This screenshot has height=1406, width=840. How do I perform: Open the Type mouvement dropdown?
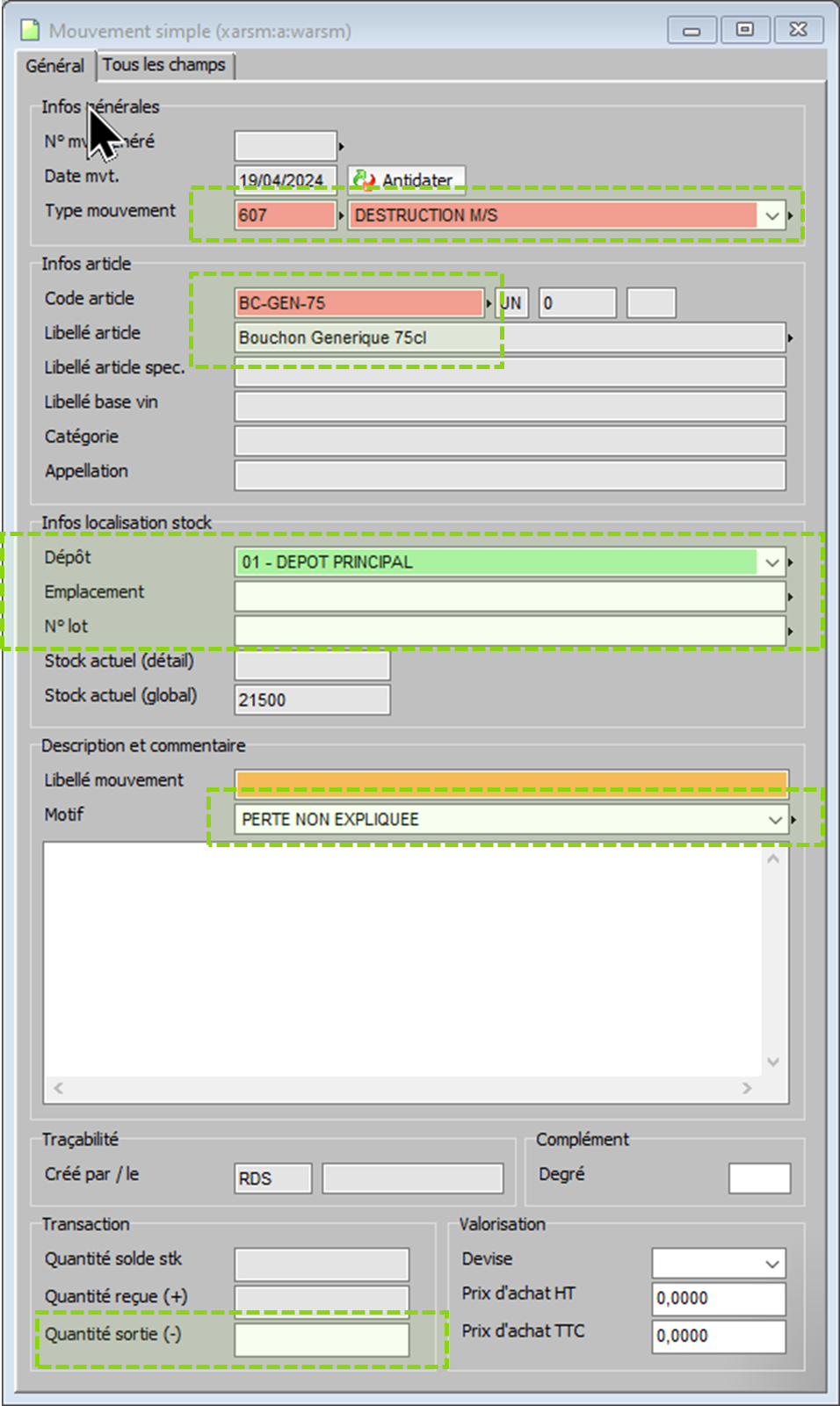[x=771, y=215]
